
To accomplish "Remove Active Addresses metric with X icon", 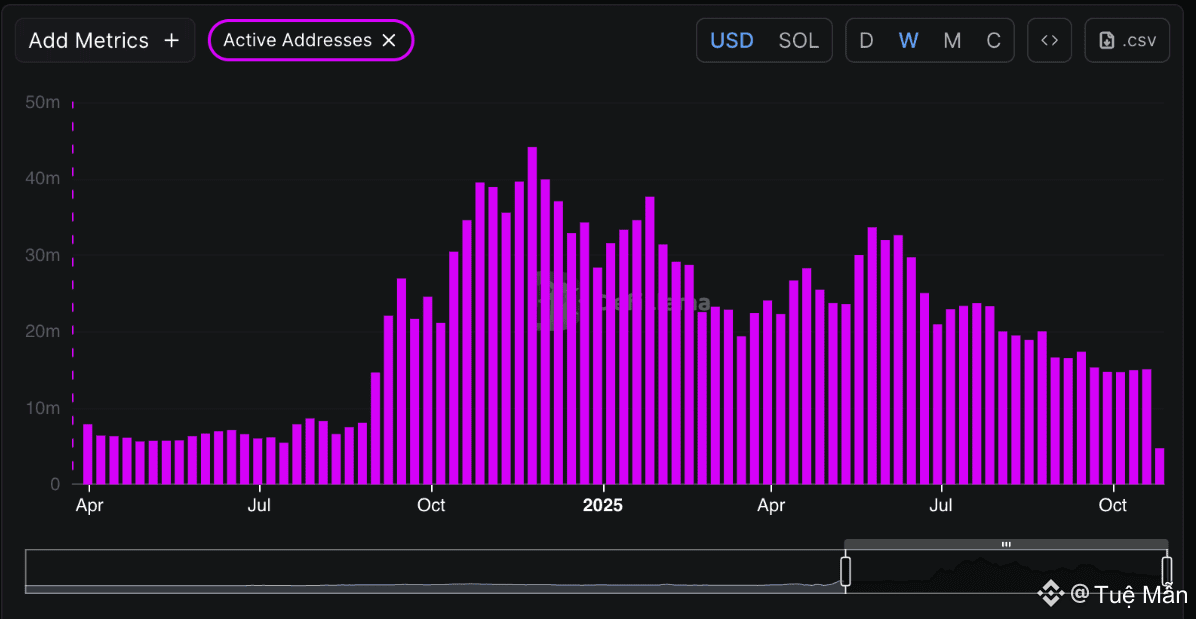I will tap(390, 41).
